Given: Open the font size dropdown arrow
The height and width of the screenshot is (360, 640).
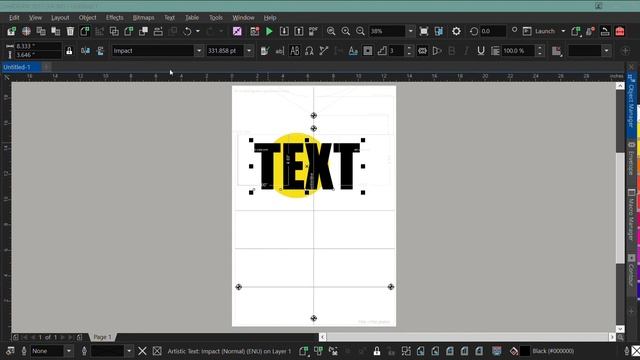Looking at the screenshot, I should 249,51.
